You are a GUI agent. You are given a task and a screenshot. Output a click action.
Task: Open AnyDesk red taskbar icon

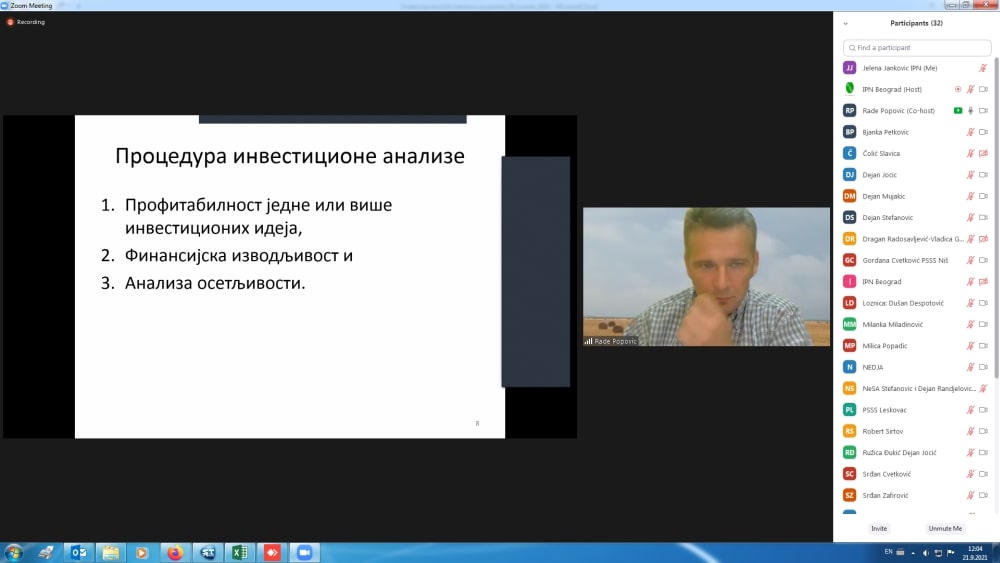point(272,552)
